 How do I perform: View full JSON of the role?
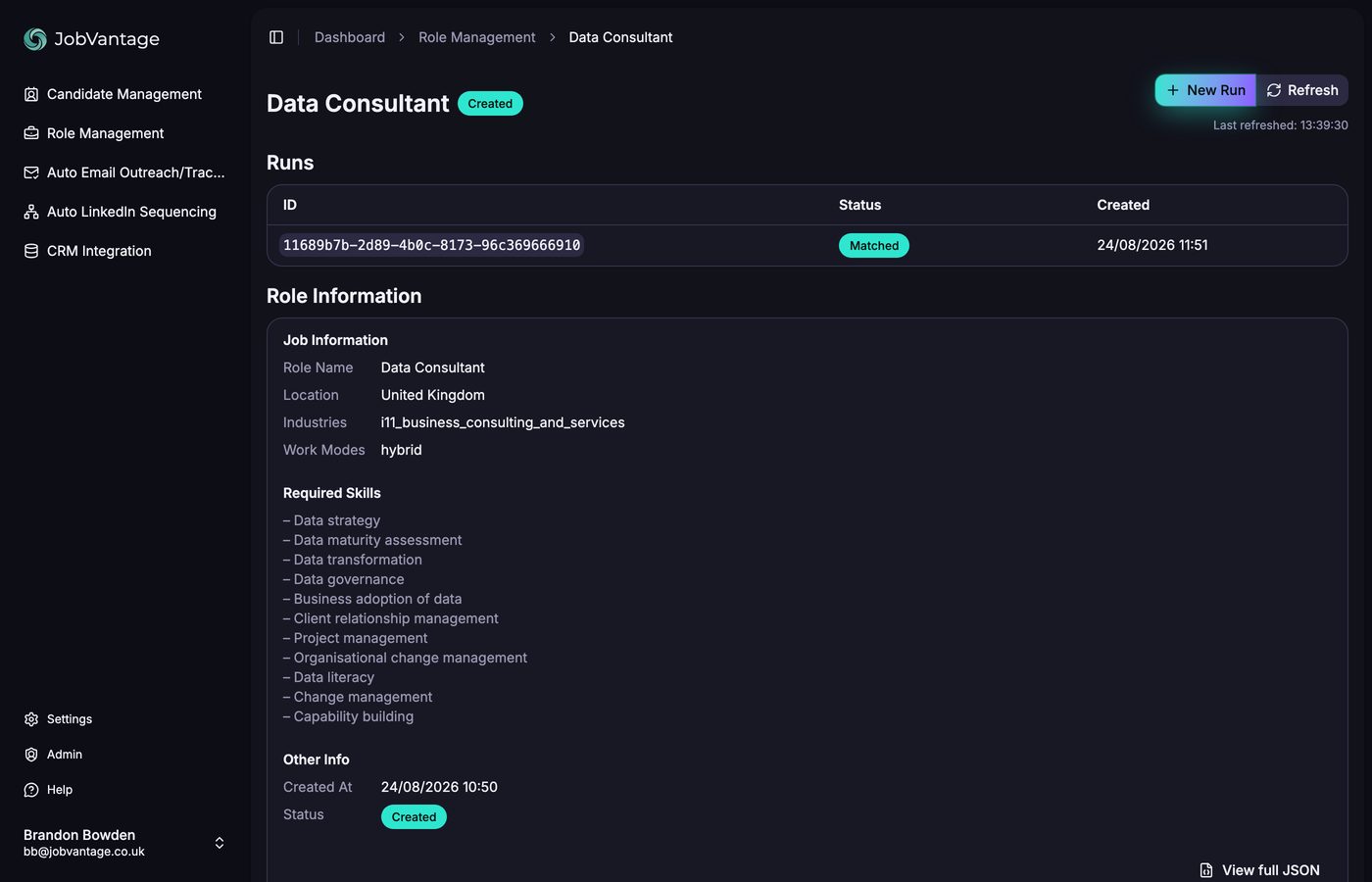coord(1260,870)
